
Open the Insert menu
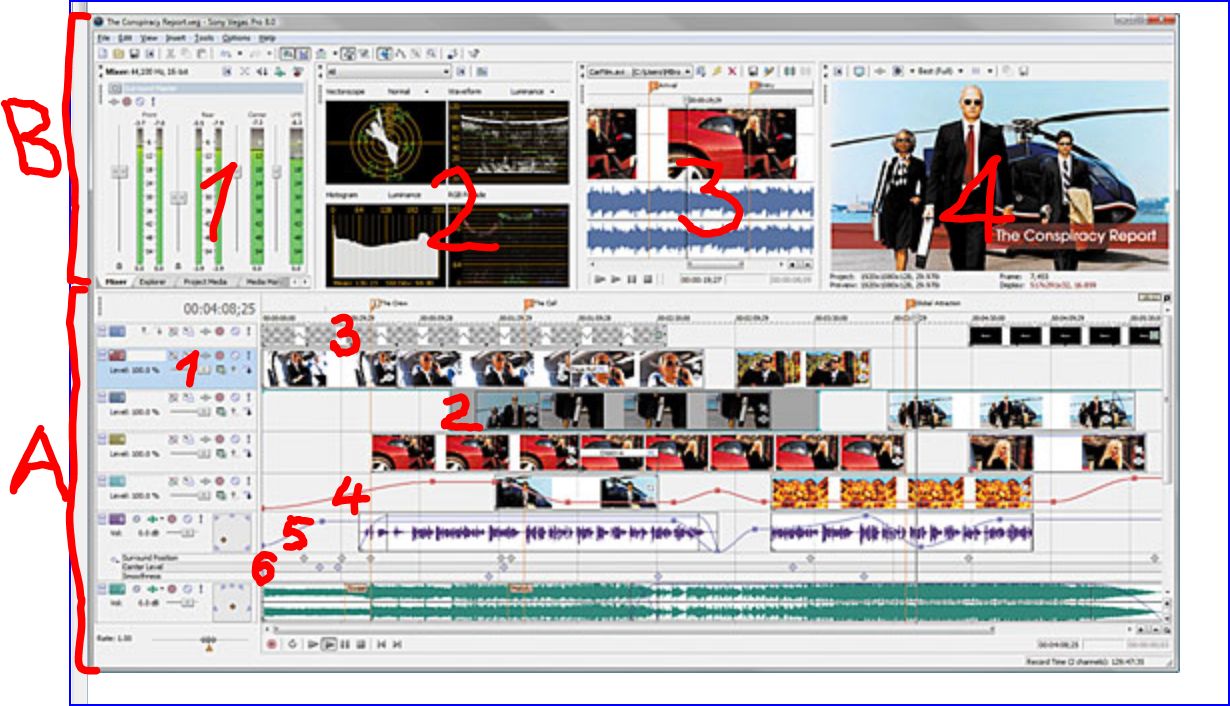(176, 38)
